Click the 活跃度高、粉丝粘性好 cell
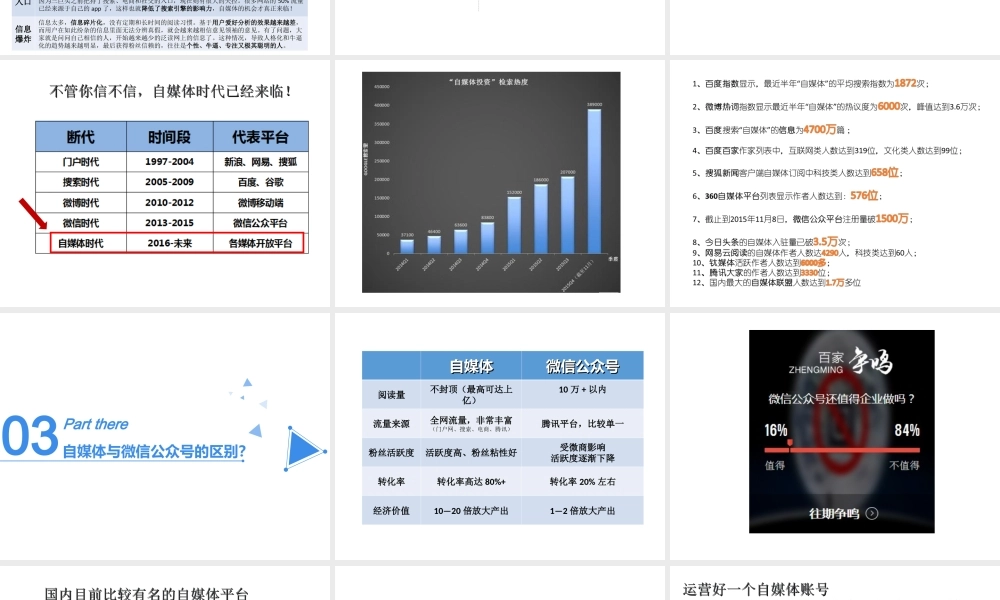This screenshot has height=600, width=1000. [471, 453]
